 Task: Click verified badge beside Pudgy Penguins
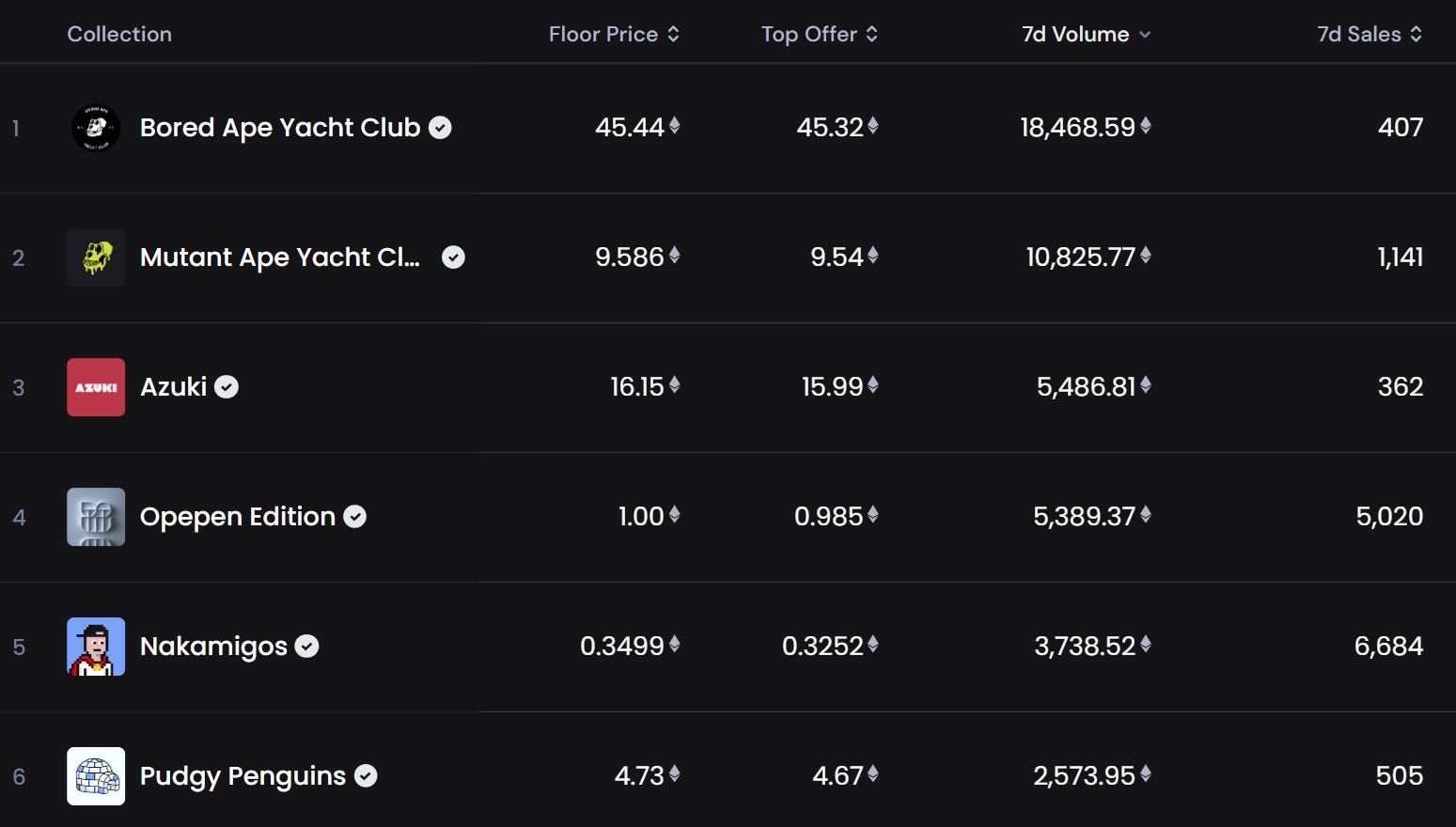(x=366, y=776)
